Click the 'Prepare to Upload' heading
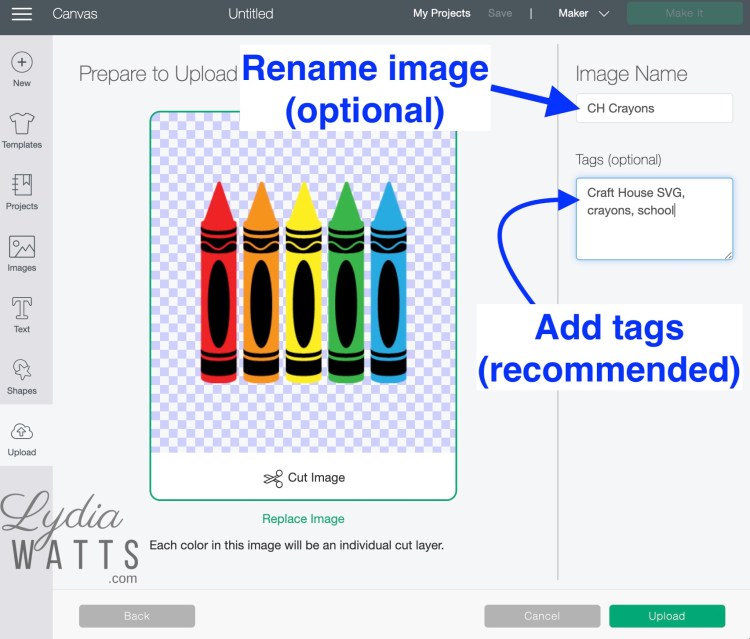Viewport: 750px width, 639px height. coord(158,74)
